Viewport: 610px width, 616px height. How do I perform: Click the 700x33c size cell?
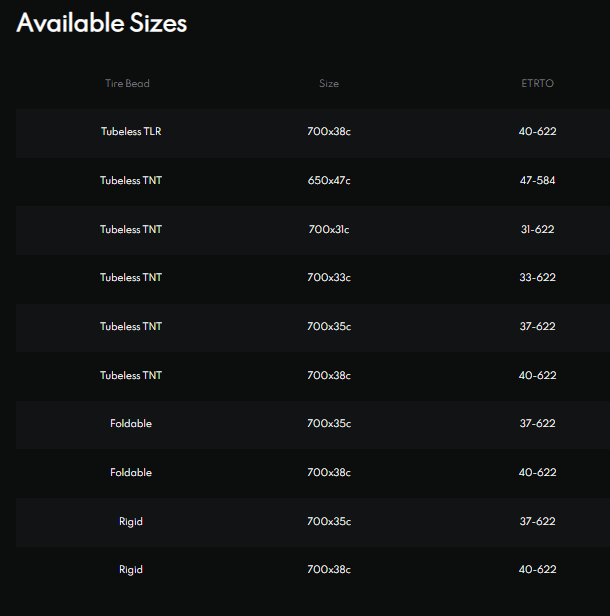coord(329,278)
